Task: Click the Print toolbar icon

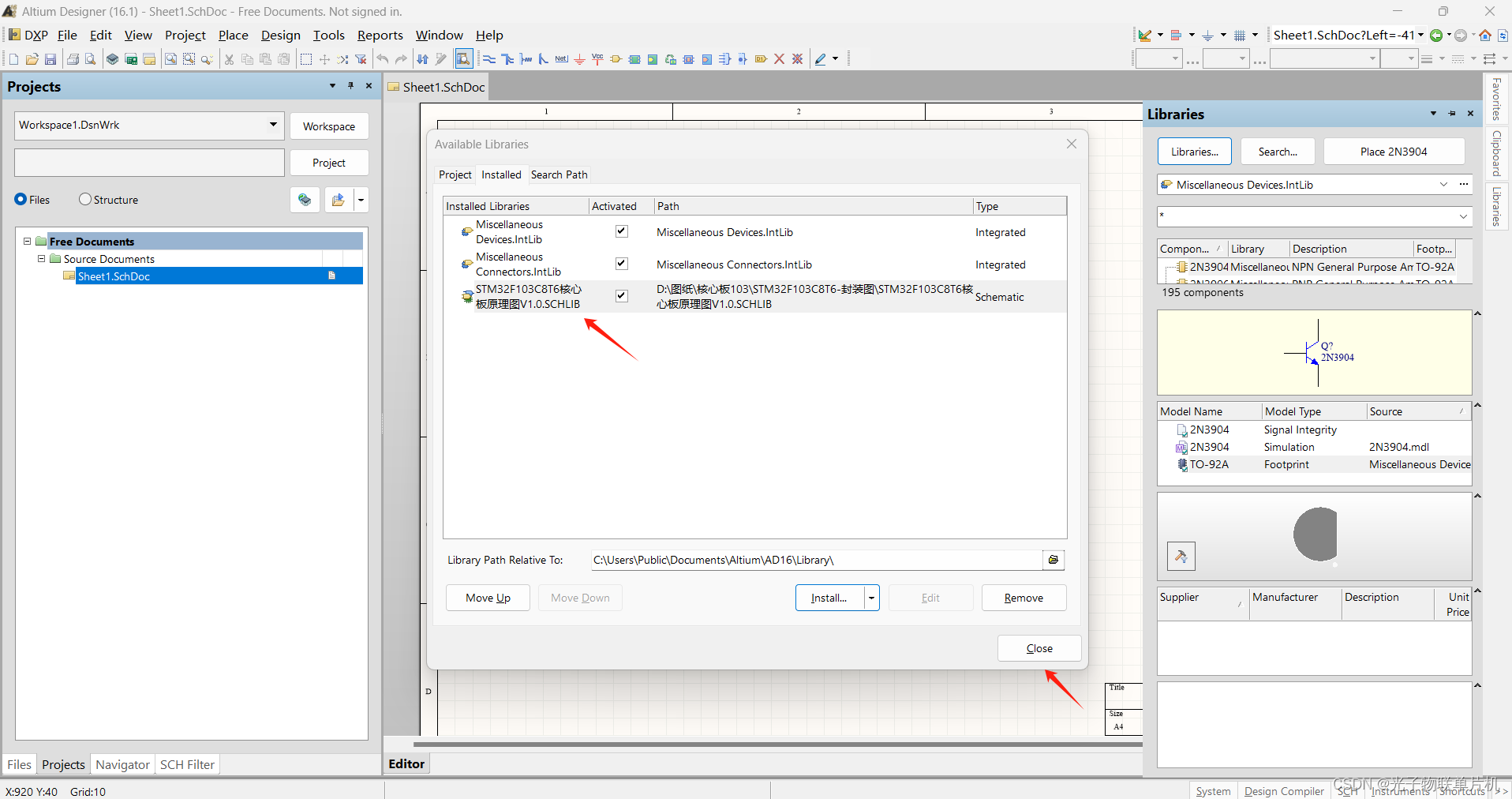Action: click(73, 59)
